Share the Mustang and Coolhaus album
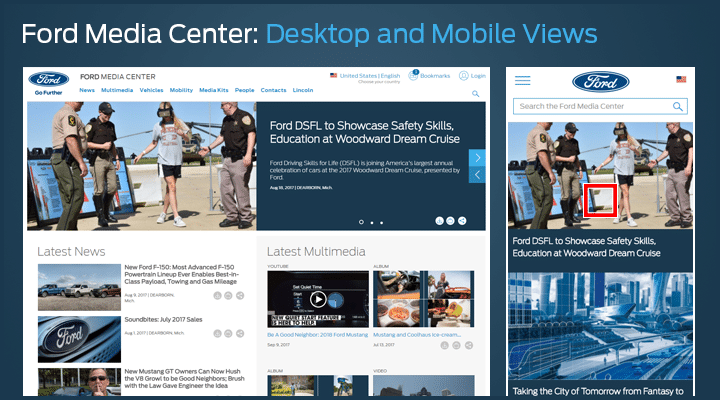This screenshot has width=720, height=400. pyautogui.click(x=469, y=345)
